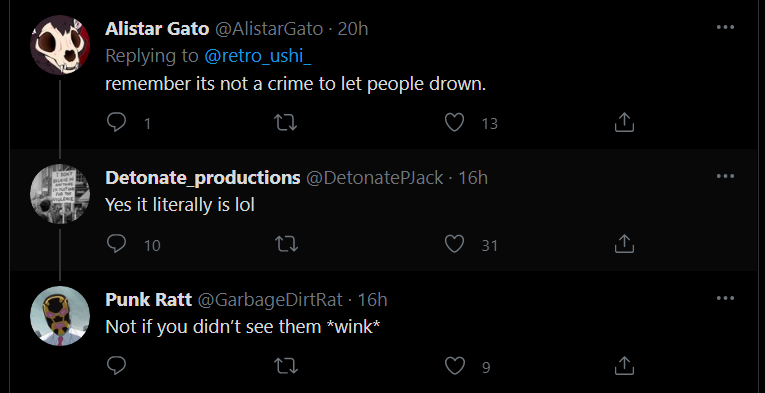Screen dimensions: 765x393
Task: Reply to Detonate_productions' tweet
Action: [116, 244]
